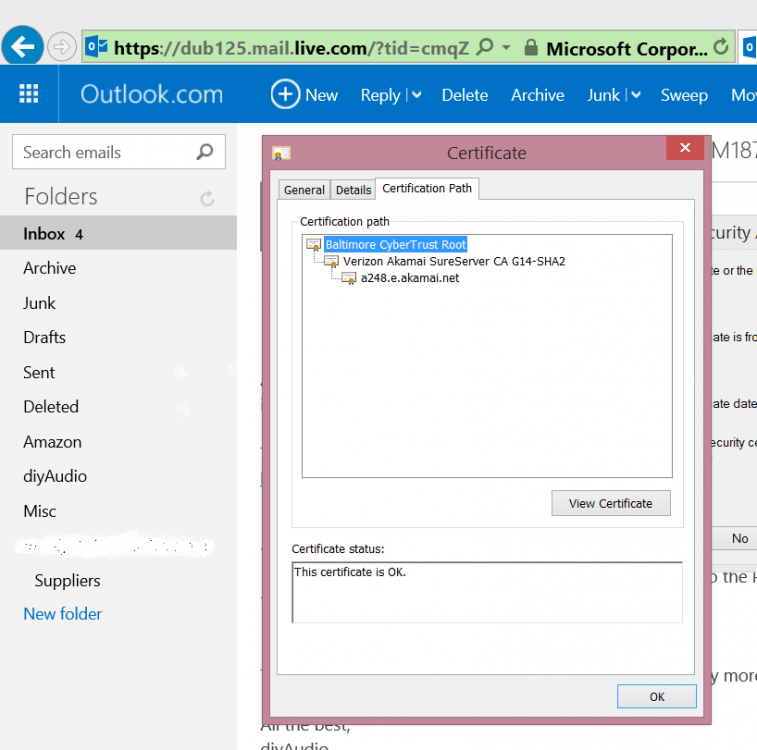Screen dimensions: 757x750
Task: Click the certificate status text box
Action: (487, 592)
